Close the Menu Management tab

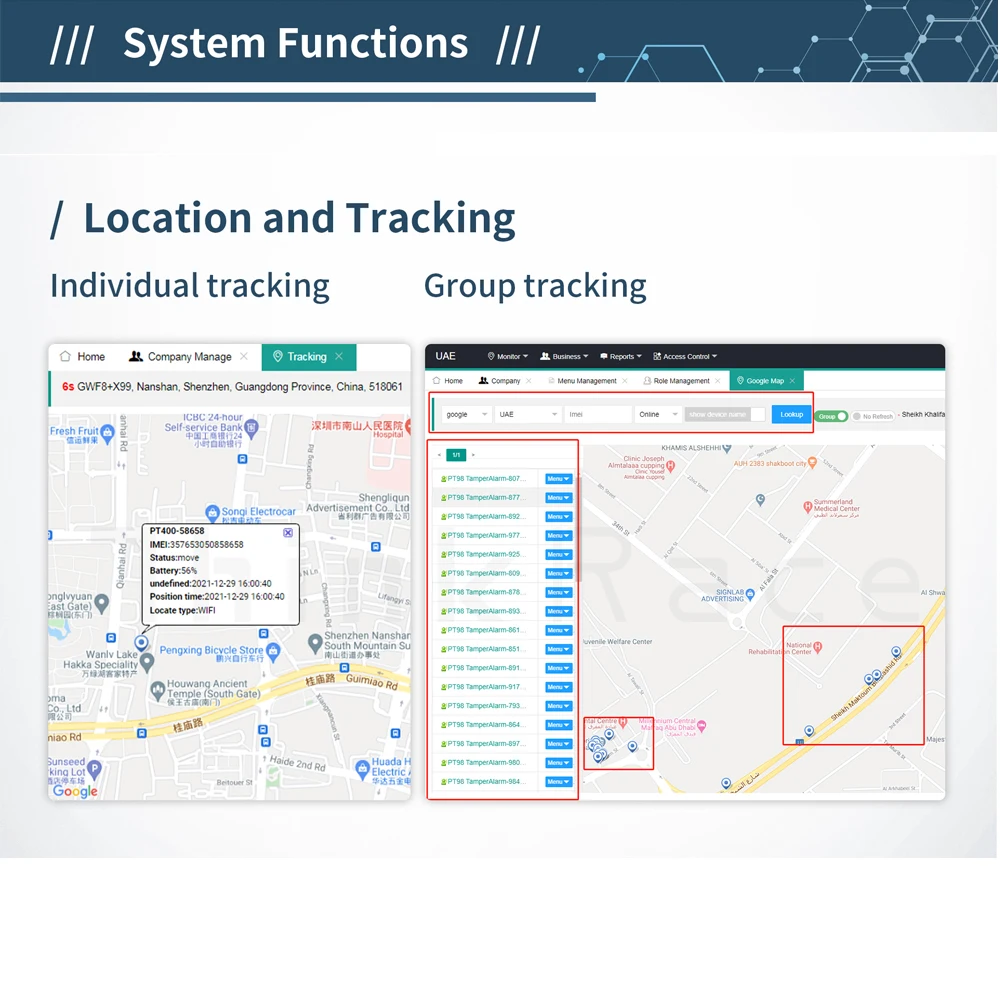click(x=624, y=381)
